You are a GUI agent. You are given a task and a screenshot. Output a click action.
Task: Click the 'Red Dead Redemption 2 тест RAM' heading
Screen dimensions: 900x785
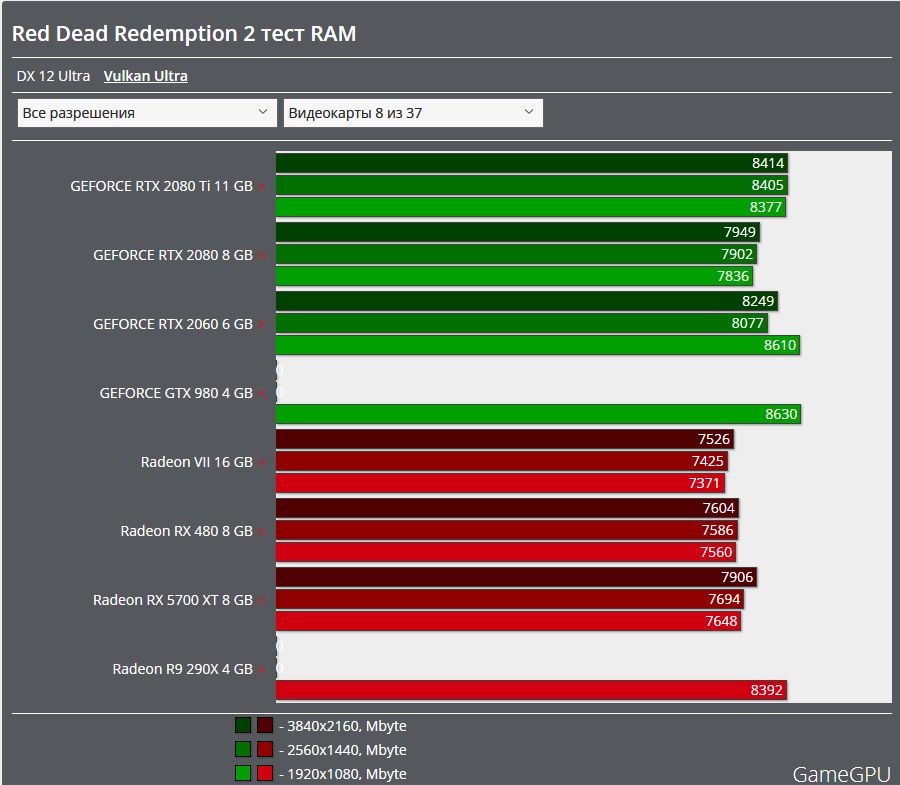(184, 34)
